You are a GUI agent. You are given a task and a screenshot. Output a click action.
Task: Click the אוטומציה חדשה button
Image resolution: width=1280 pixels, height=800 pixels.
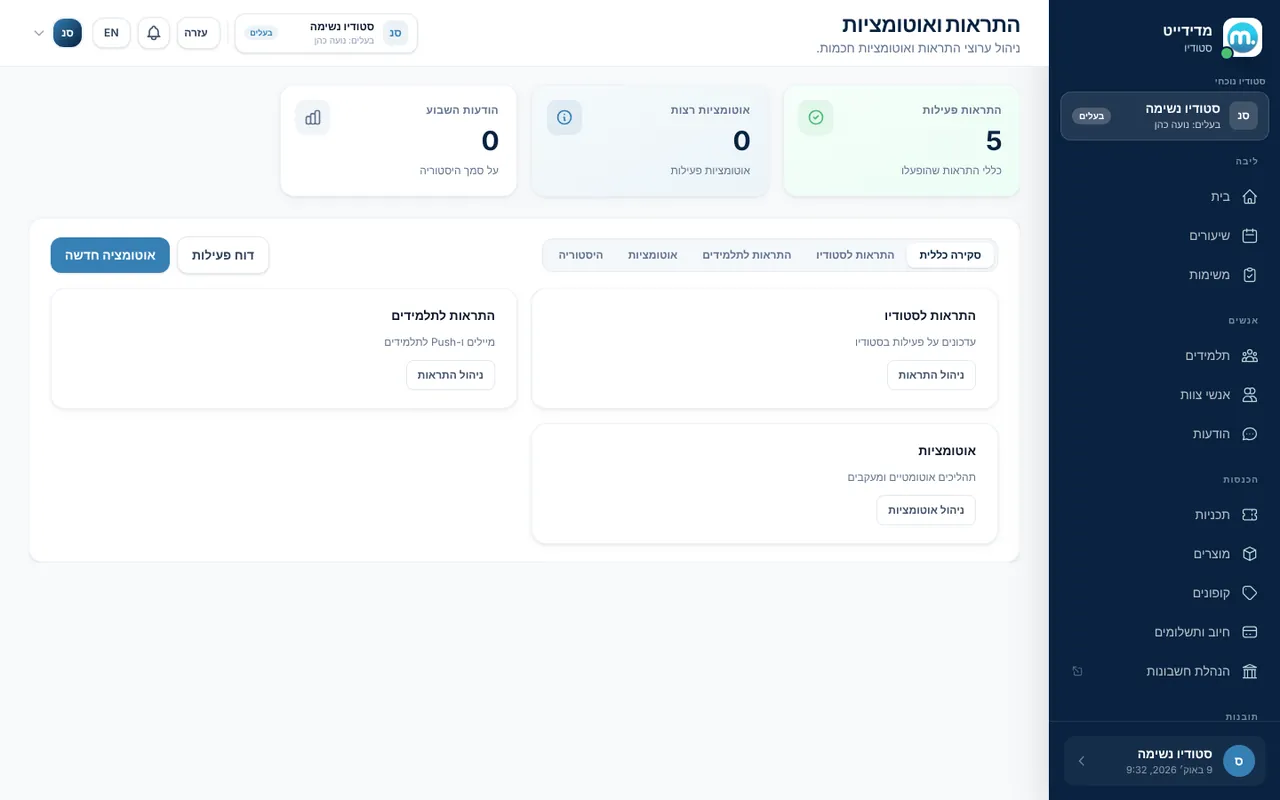tap(110, 255)
